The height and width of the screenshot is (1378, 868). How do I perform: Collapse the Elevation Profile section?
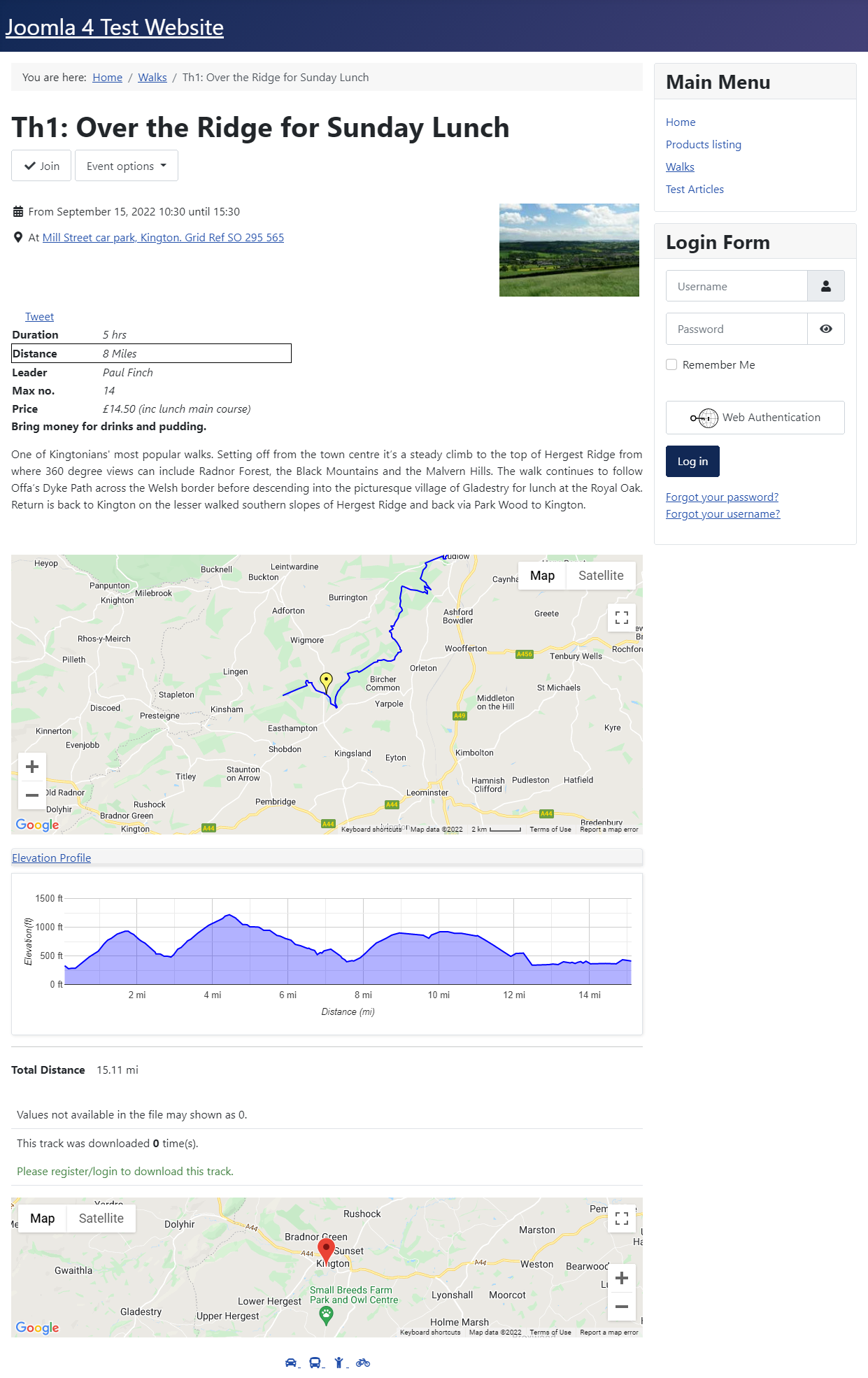pyautogui.click(x=52, y=858)
